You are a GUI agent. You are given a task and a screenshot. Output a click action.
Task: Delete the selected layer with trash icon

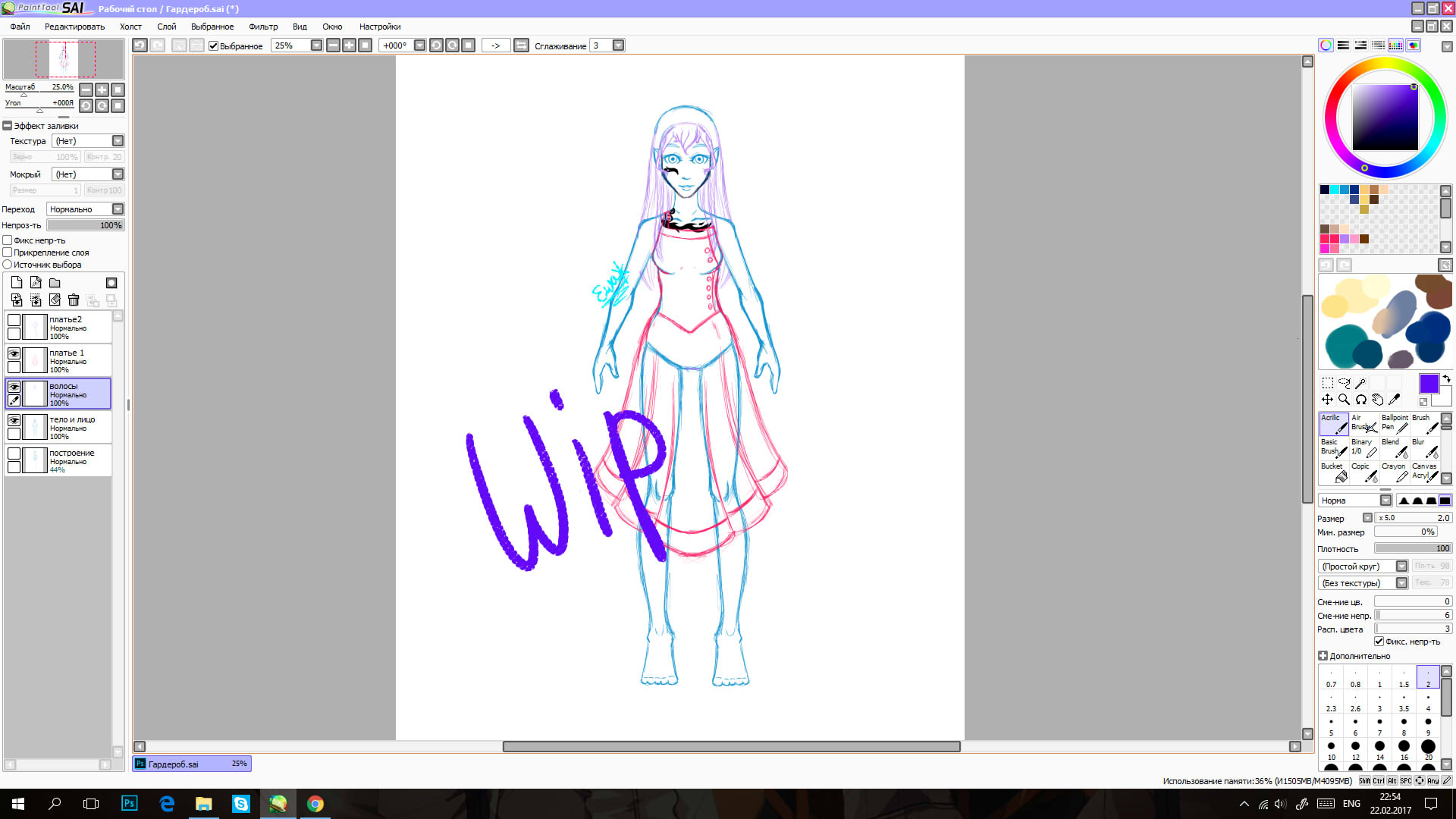click(74, 300)
